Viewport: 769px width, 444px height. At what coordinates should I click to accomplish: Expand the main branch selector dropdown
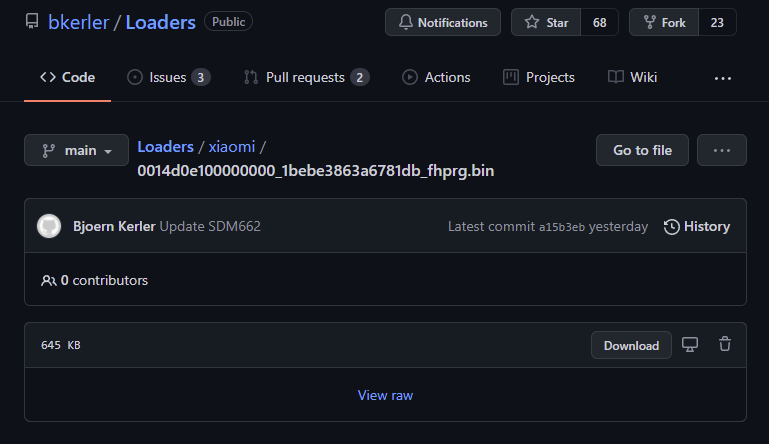coord(77,150)
